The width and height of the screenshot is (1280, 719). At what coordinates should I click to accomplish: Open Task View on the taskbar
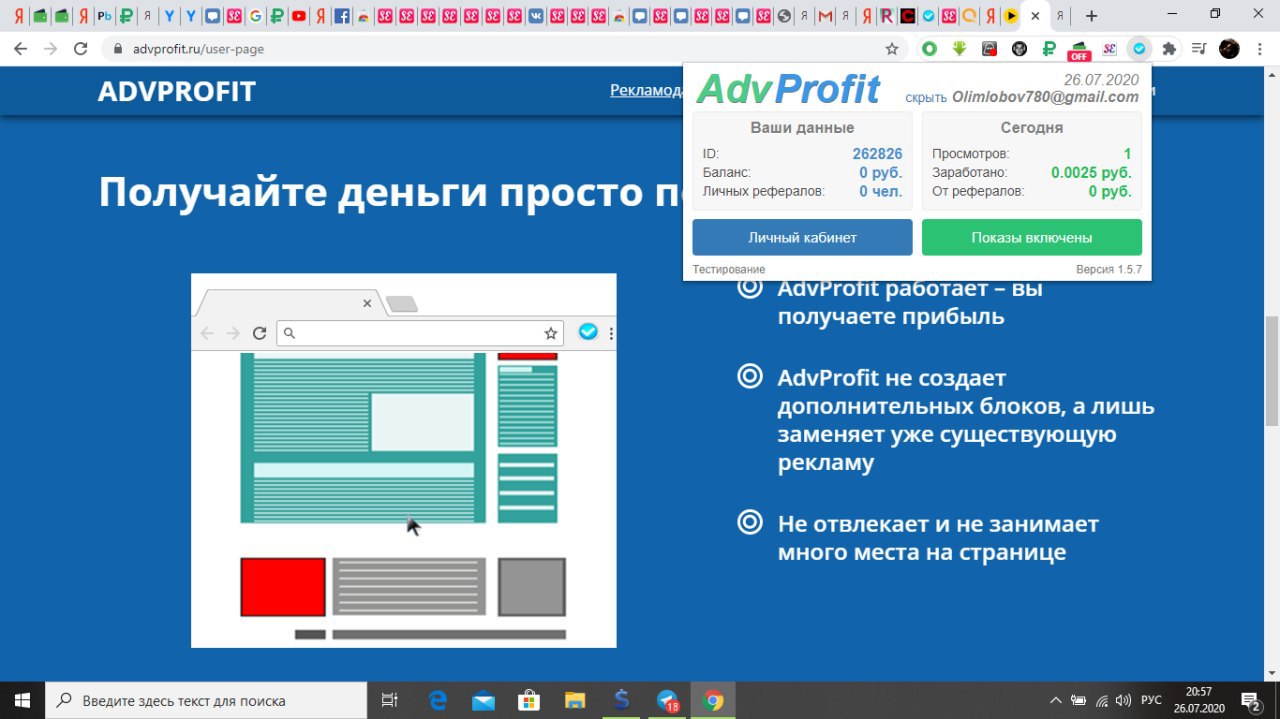point(390,700)
